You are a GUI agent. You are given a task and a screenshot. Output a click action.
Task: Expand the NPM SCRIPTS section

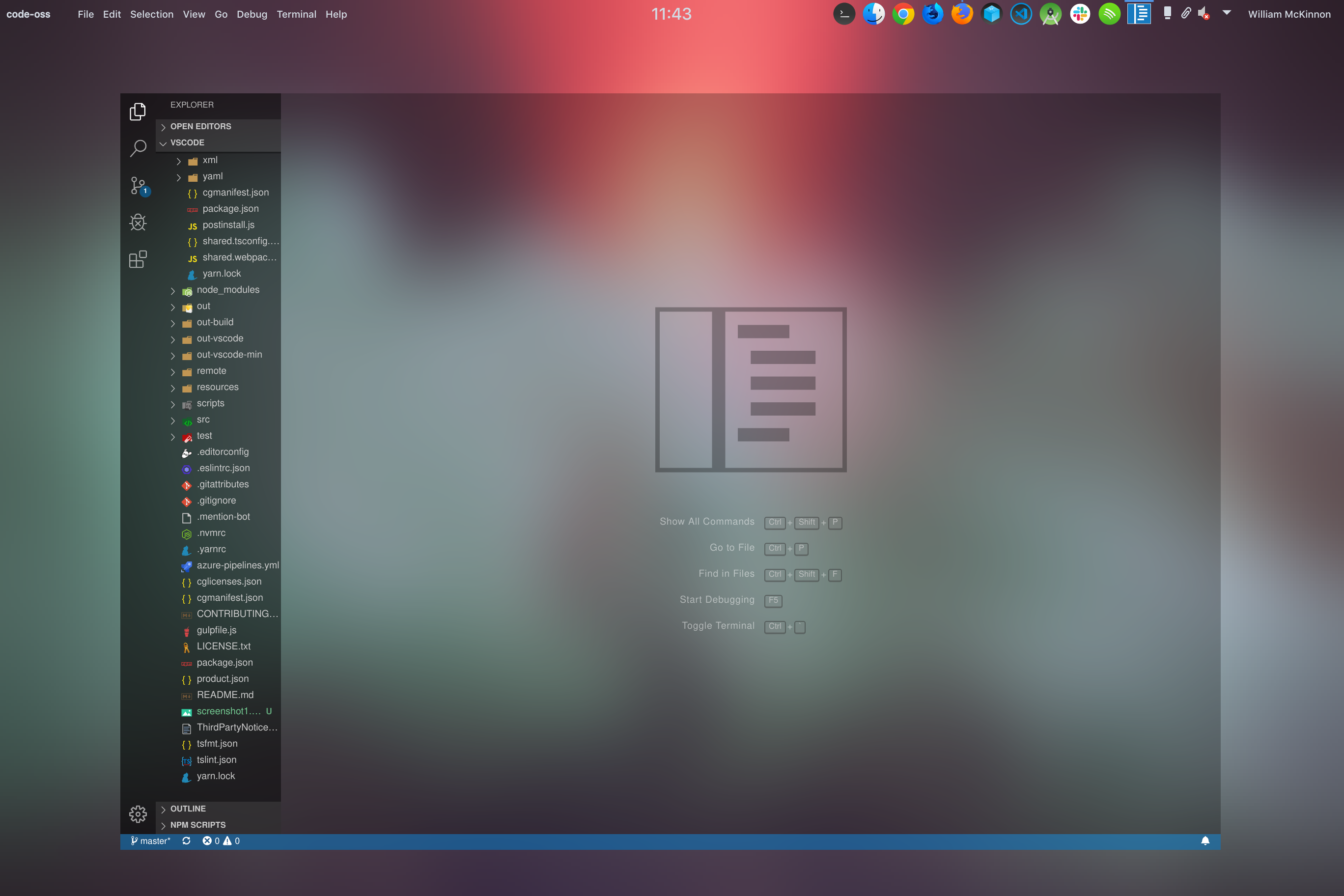197,825
